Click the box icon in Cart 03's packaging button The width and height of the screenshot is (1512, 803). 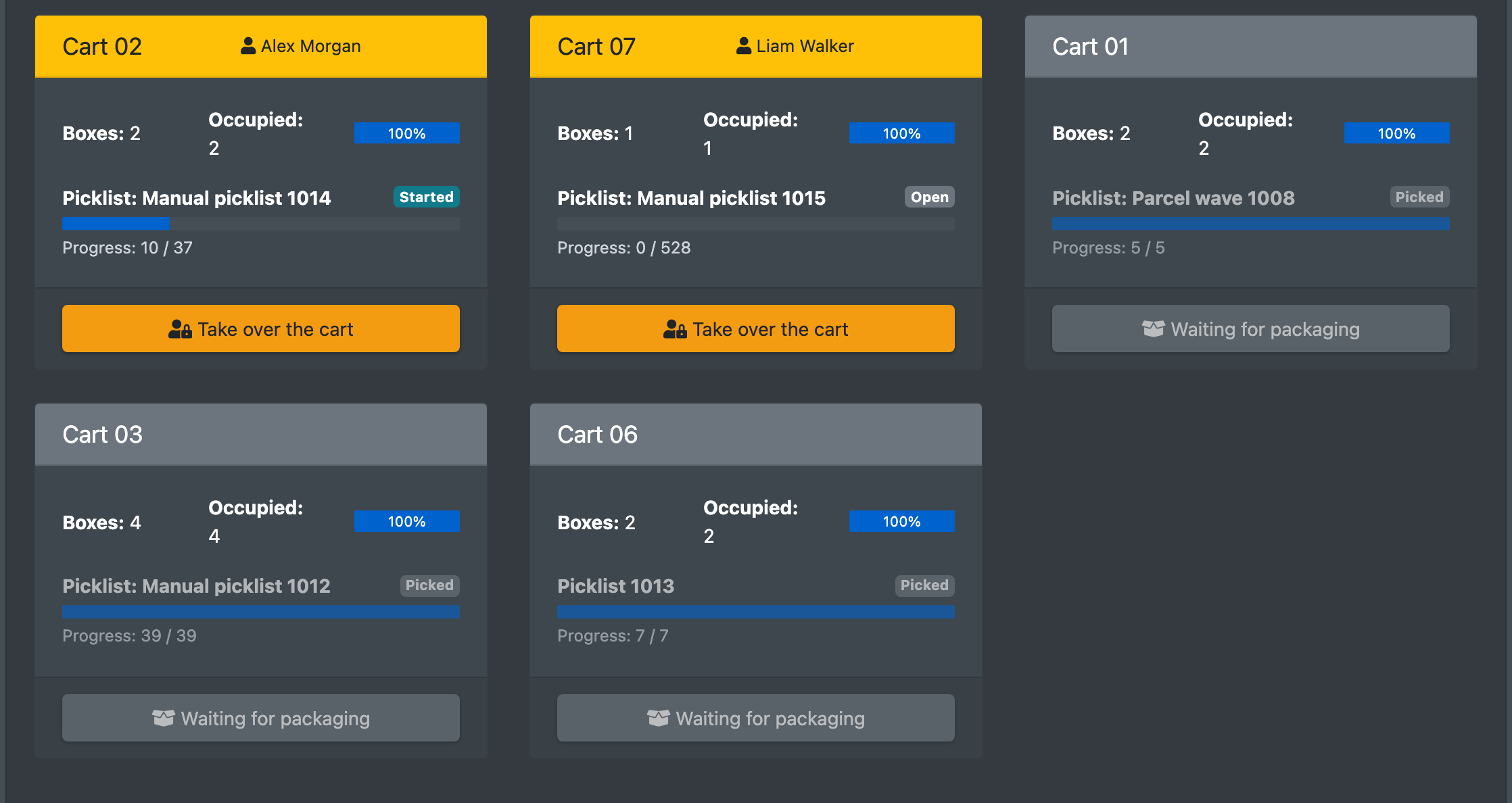pos(164,718)
